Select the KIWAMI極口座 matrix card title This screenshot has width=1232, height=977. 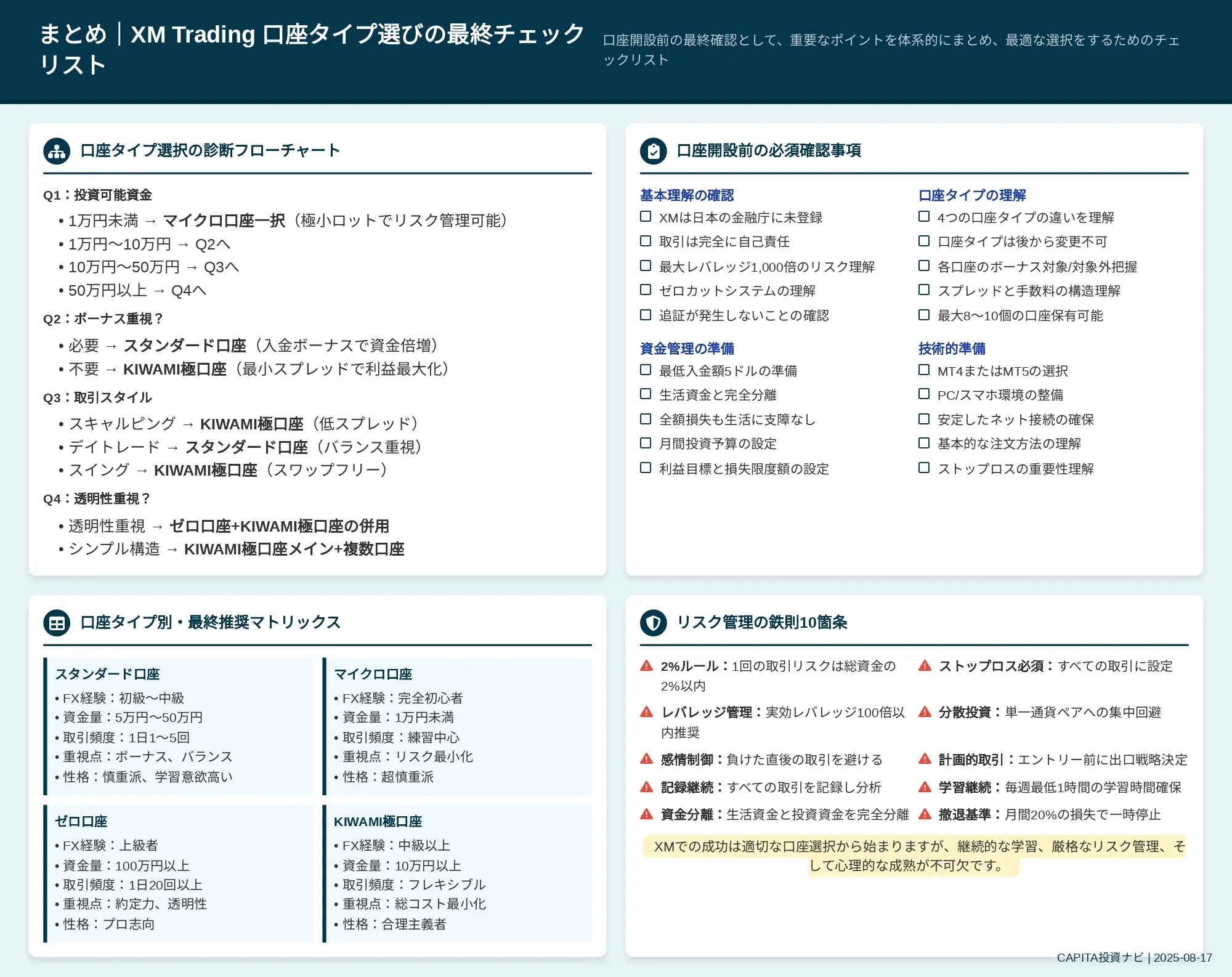coord(378,821)
